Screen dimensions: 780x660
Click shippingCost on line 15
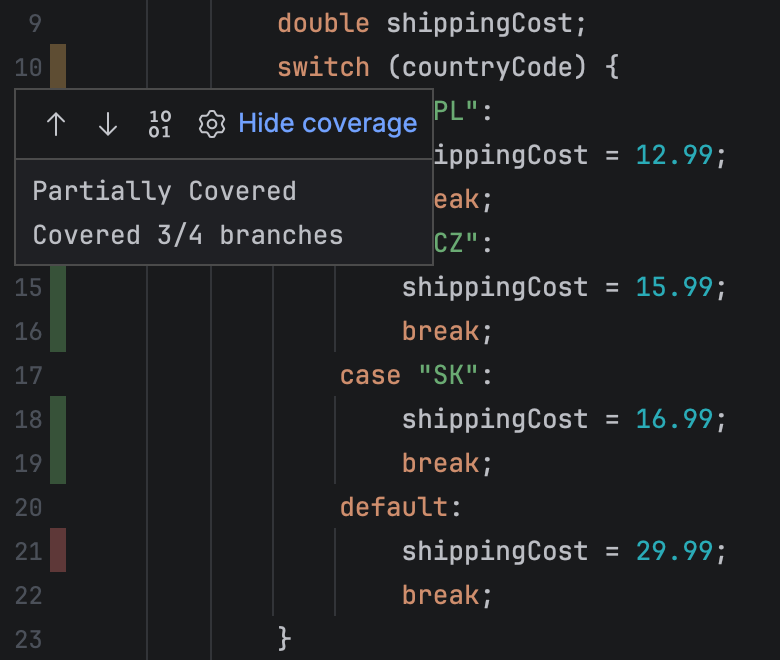coord(495,287)
